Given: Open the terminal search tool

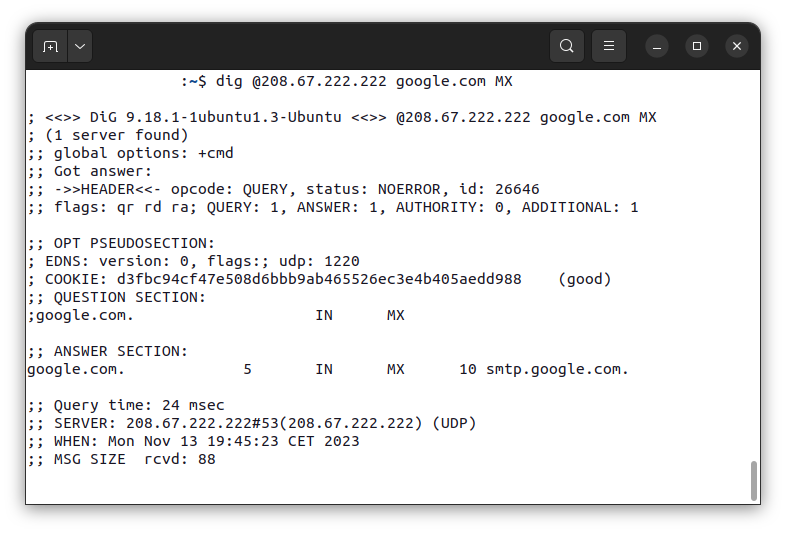Looking at the screenshot, I should point(566,46).
